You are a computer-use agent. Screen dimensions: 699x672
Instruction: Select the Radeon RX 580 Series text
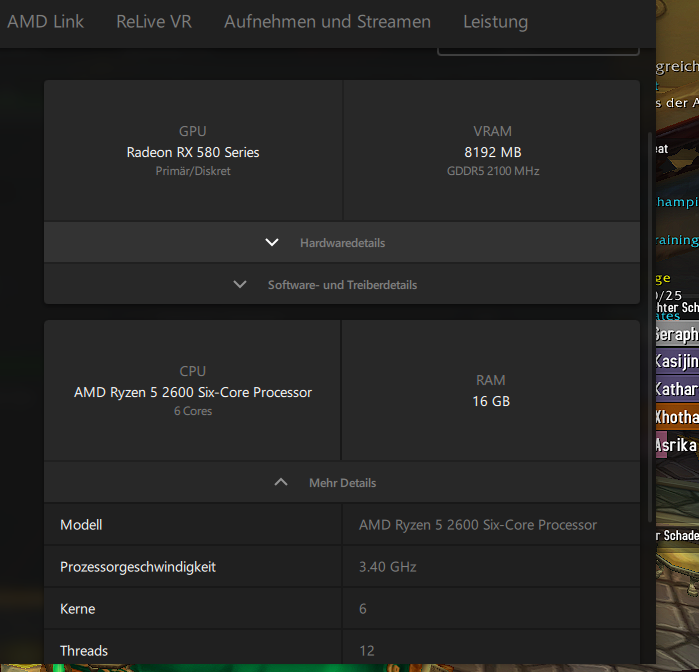click(193, 152)
